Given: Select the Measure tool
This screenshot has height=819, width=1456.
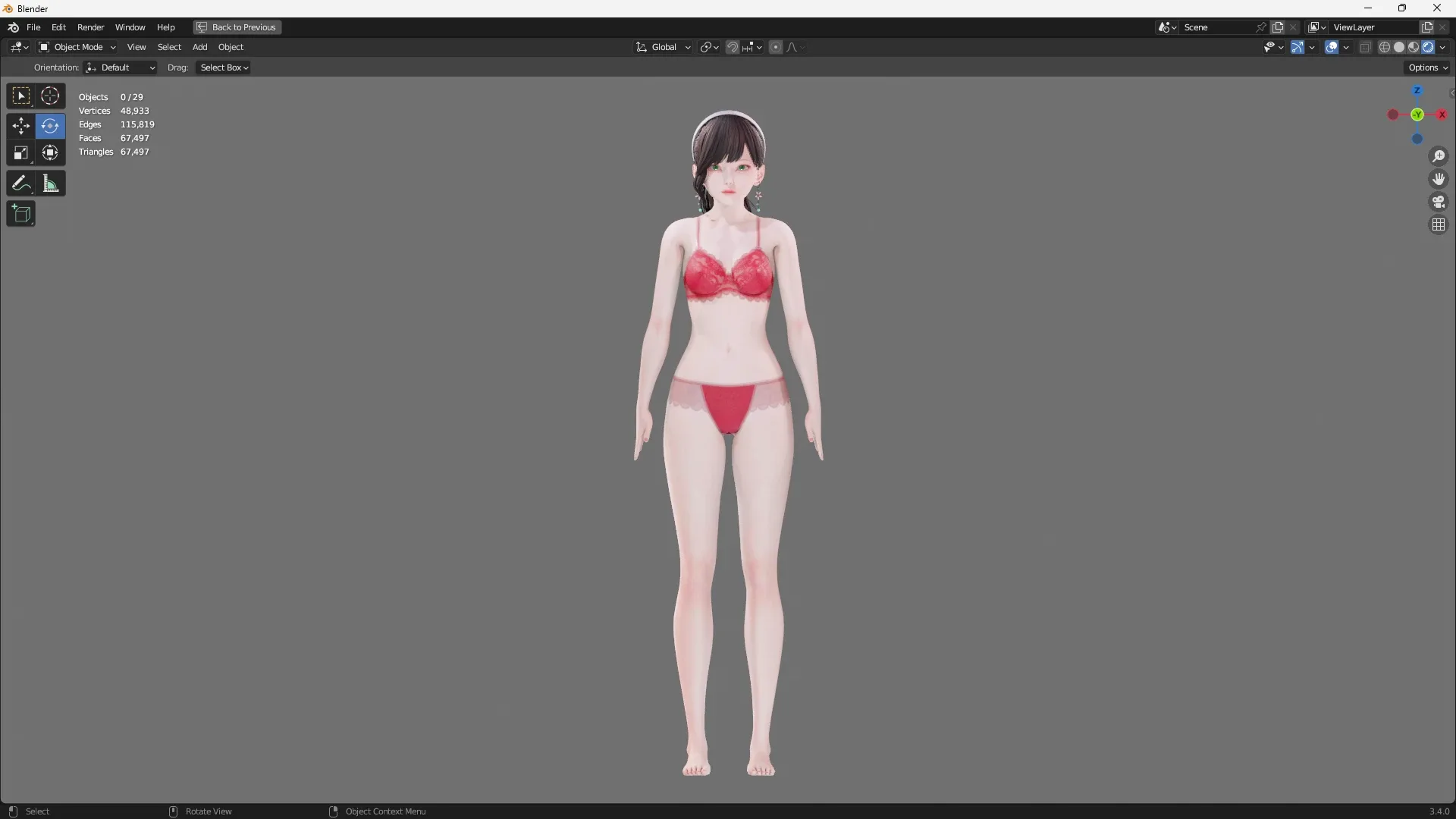Looking at the screenshot, I should point(49,183).
